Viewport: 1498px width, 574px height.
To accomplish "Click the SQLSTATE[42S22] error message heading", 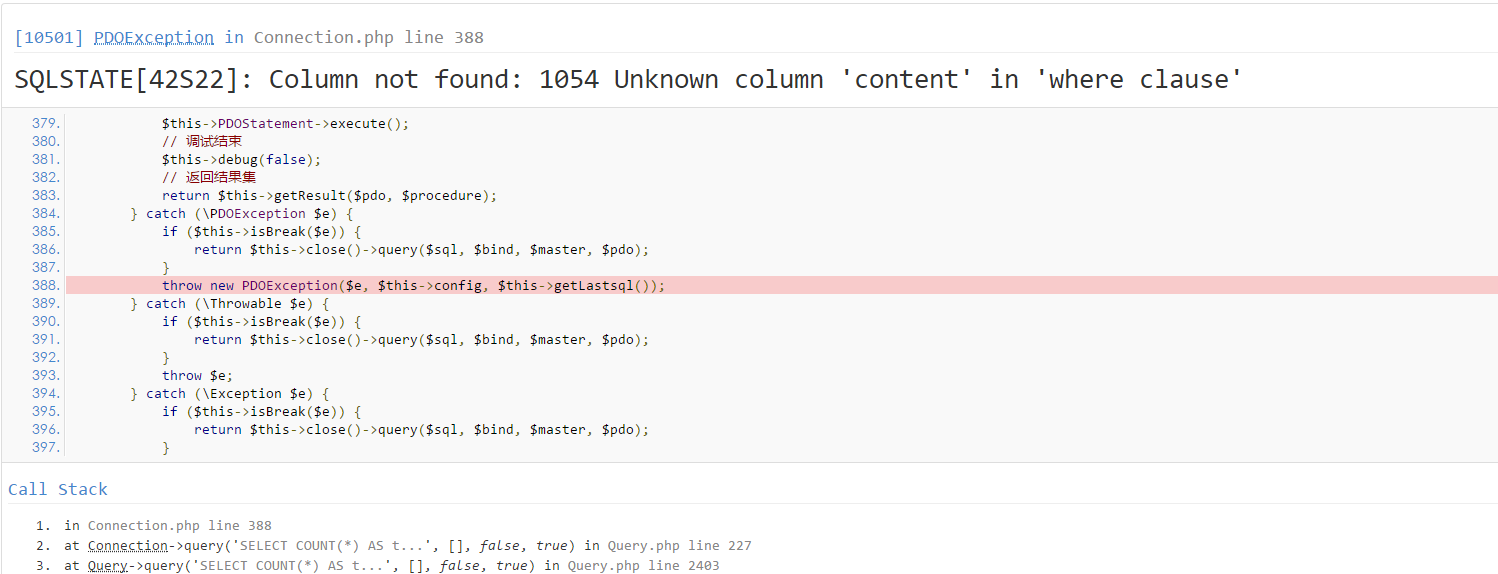I will click(x=628, y=80).
